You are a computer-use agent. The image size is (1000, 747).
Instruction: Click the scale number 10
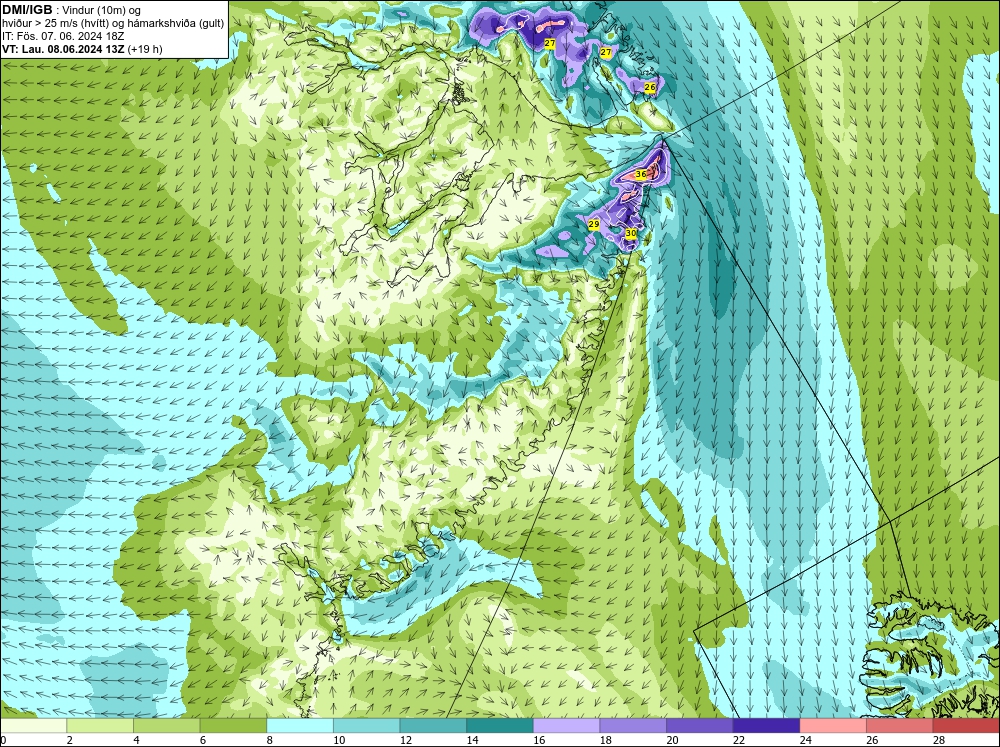coord(339,740)
